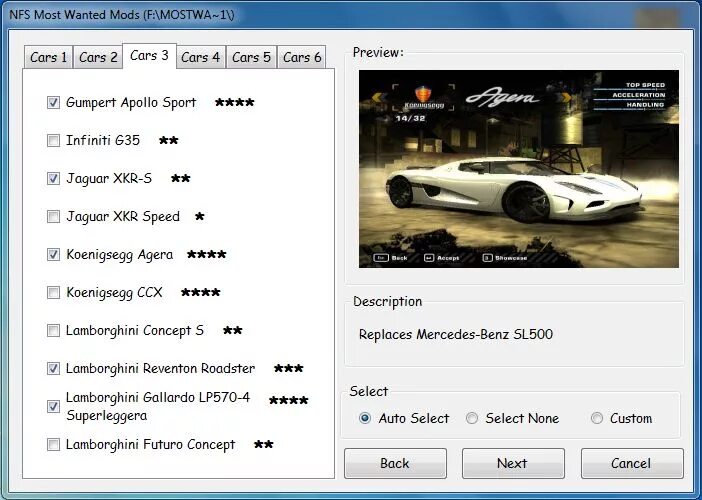Select the Cars 3 tab

click(149, 56)
